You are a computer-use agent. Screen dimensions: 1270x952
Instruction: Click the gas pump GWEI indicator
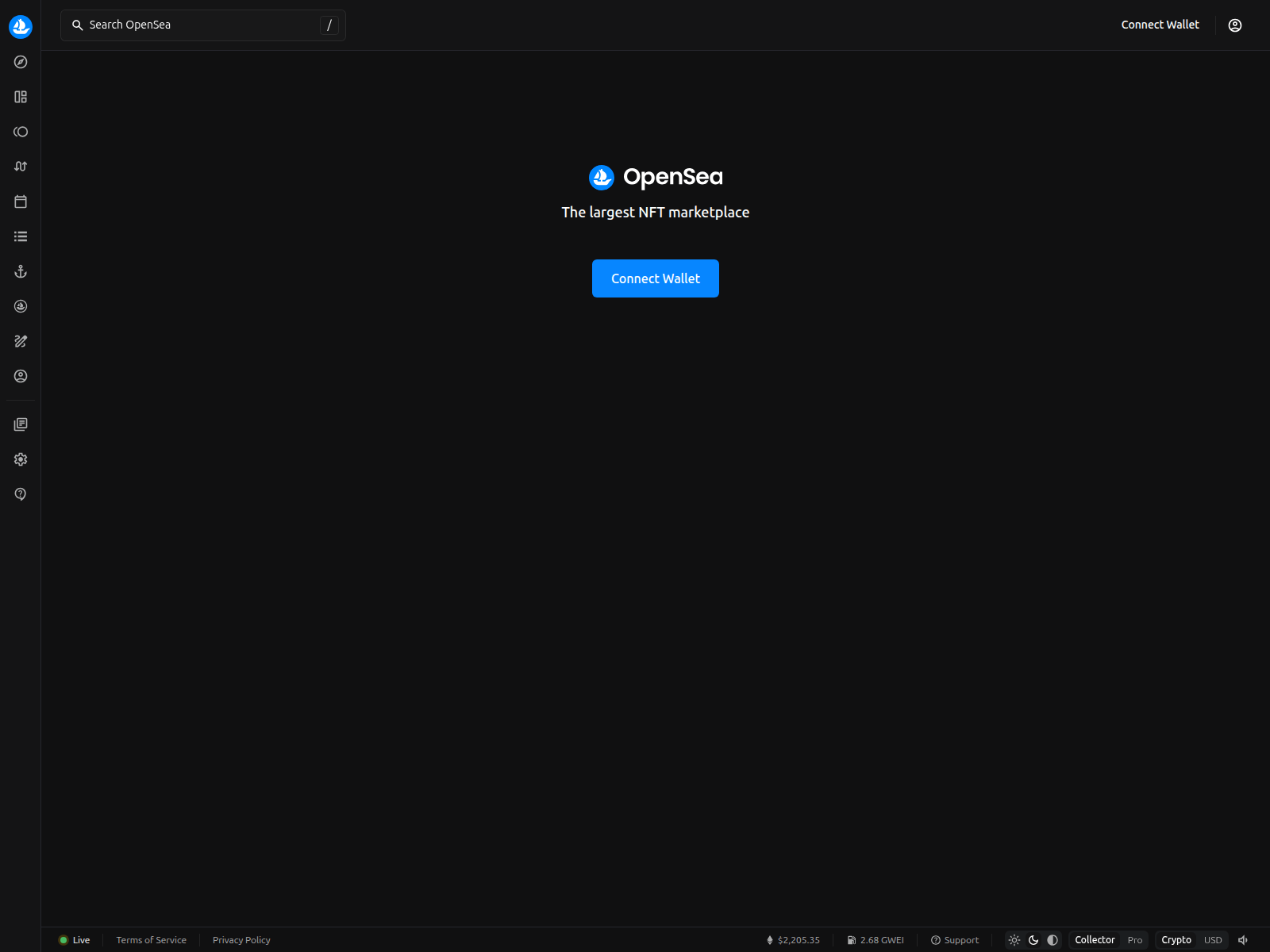[876, 940]
